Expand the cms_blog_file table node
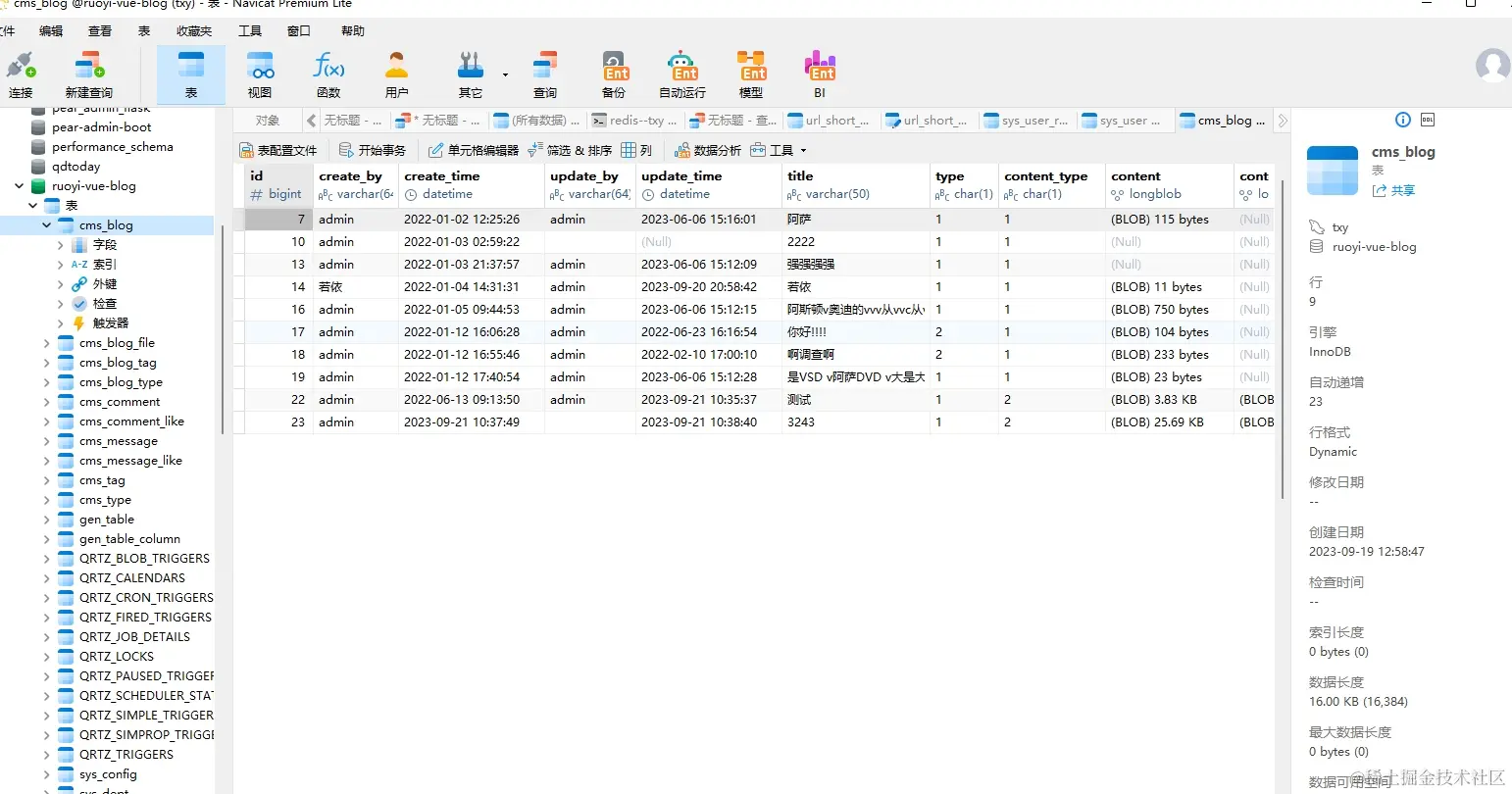The height and width of the screenshot is (794, 1512). tap(47, 342)
